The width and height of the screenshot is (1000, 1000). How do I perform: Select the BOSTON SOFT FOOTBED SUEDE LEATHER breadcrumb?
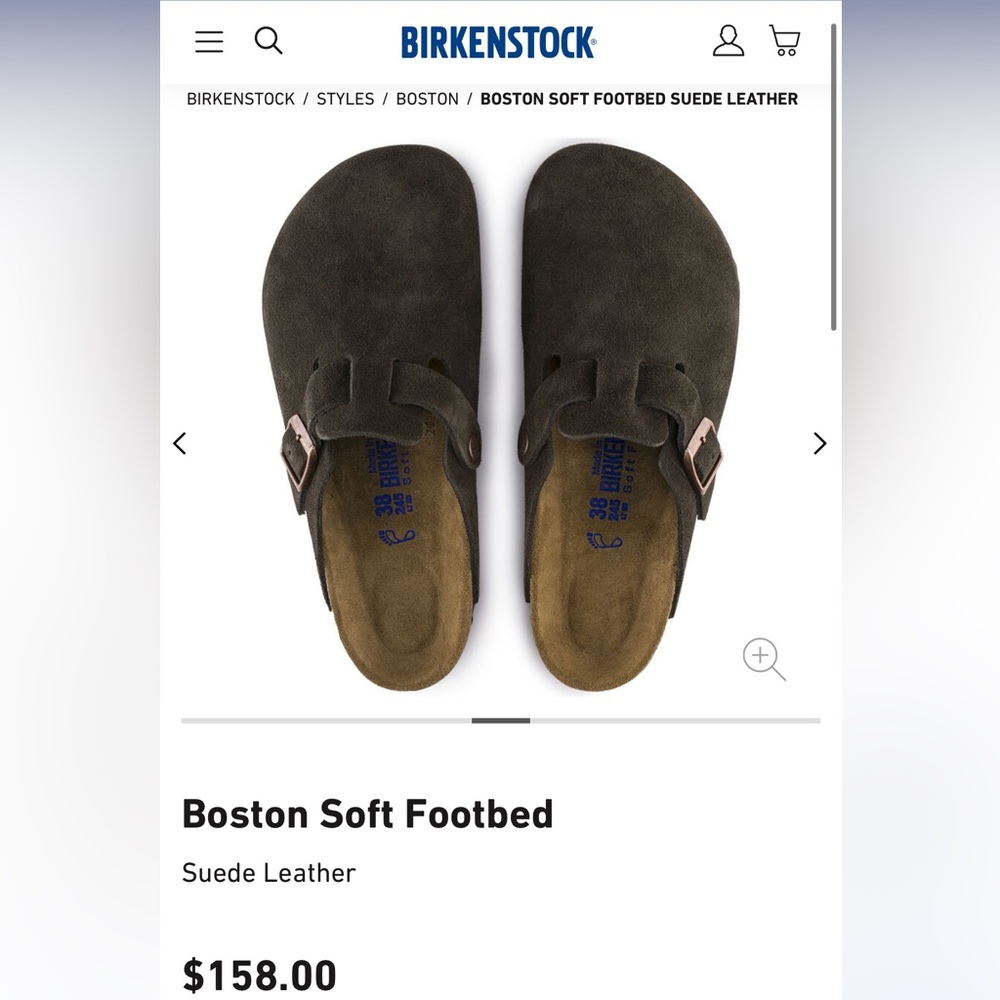pos(639,99)
